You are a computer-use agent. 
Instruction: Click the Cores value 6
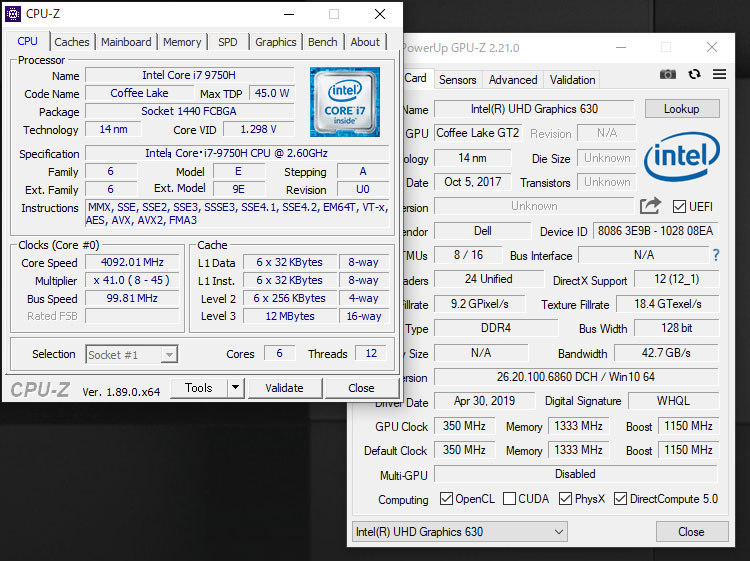(279, 353)
